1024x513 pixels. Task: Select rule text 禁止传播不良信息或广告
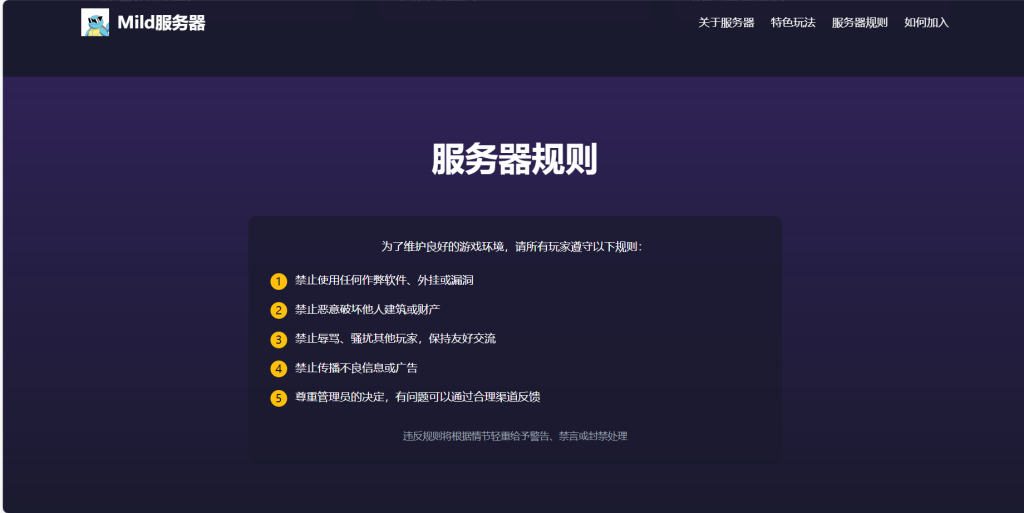coord(356,367)
